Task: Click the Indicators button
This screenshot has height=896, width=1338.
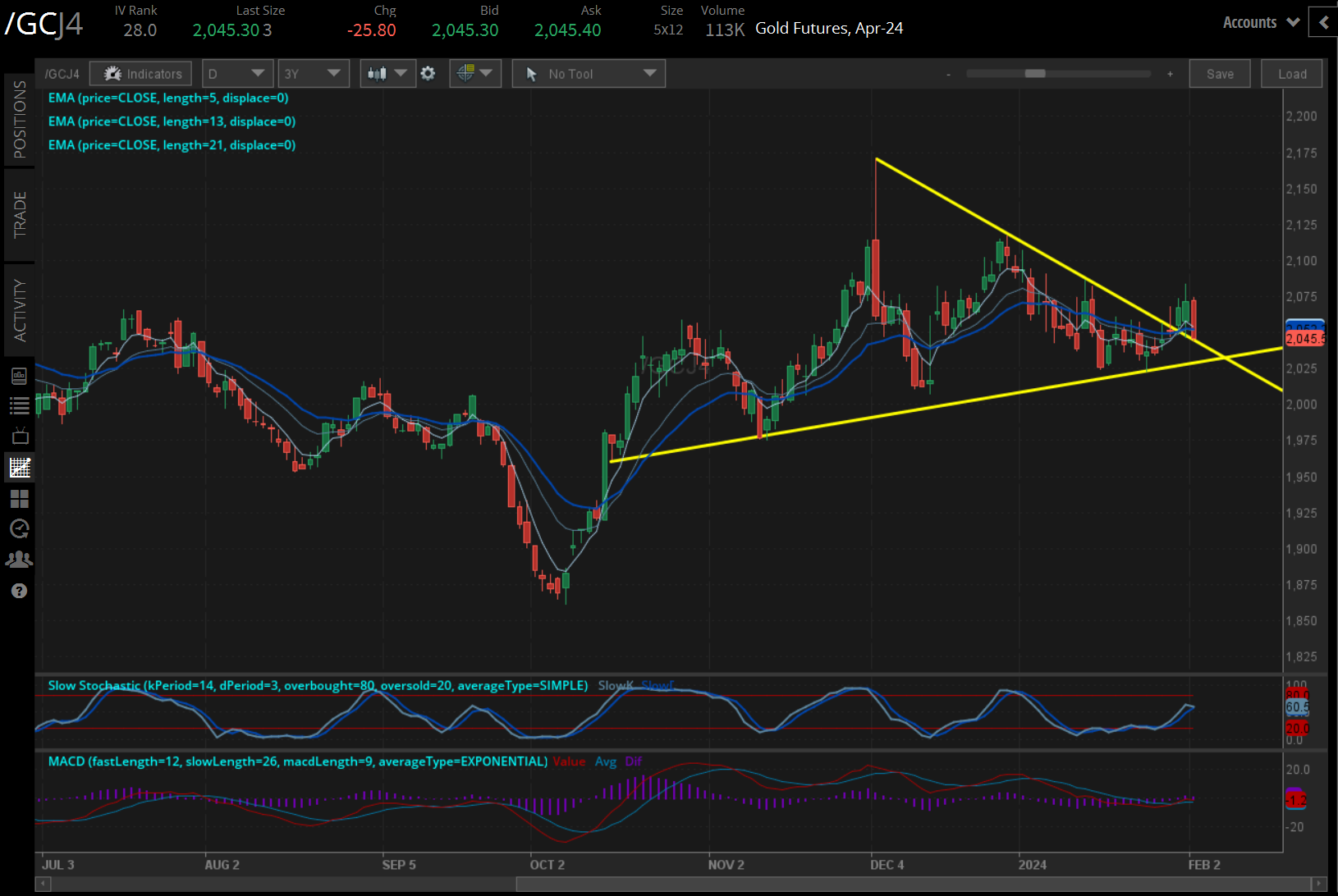Action: coord(140,73)
